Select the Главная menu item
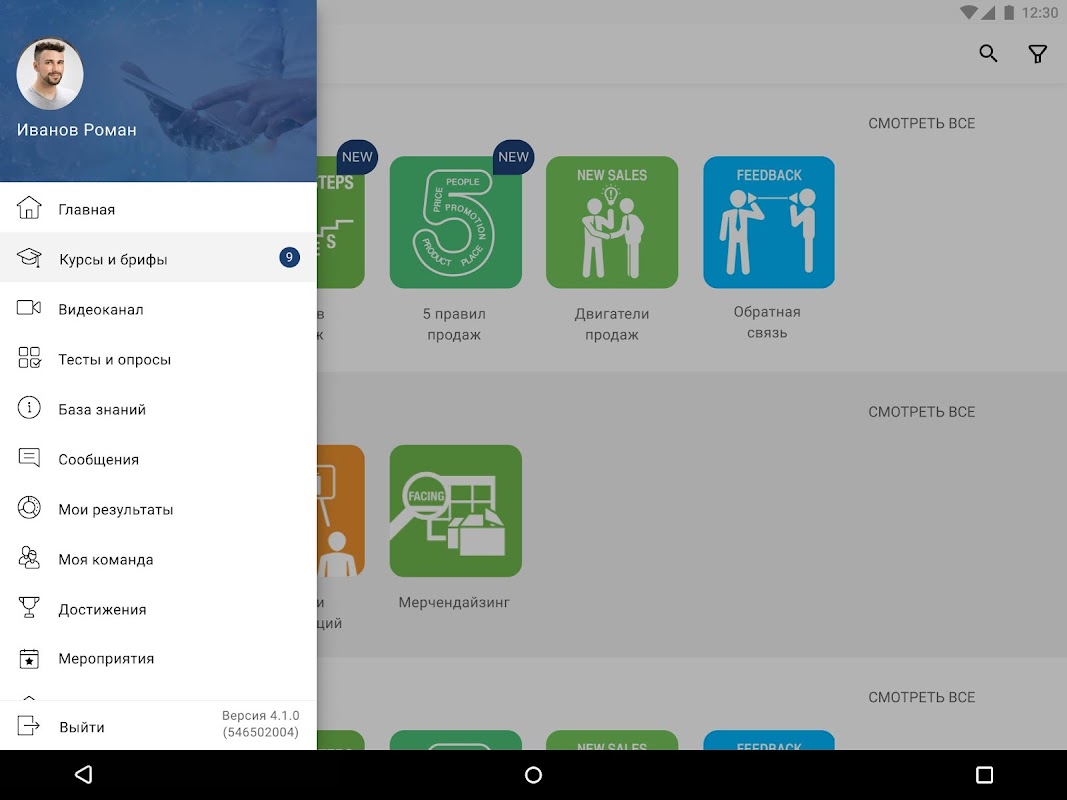The image size is (1067, 800). coord(158,208)
